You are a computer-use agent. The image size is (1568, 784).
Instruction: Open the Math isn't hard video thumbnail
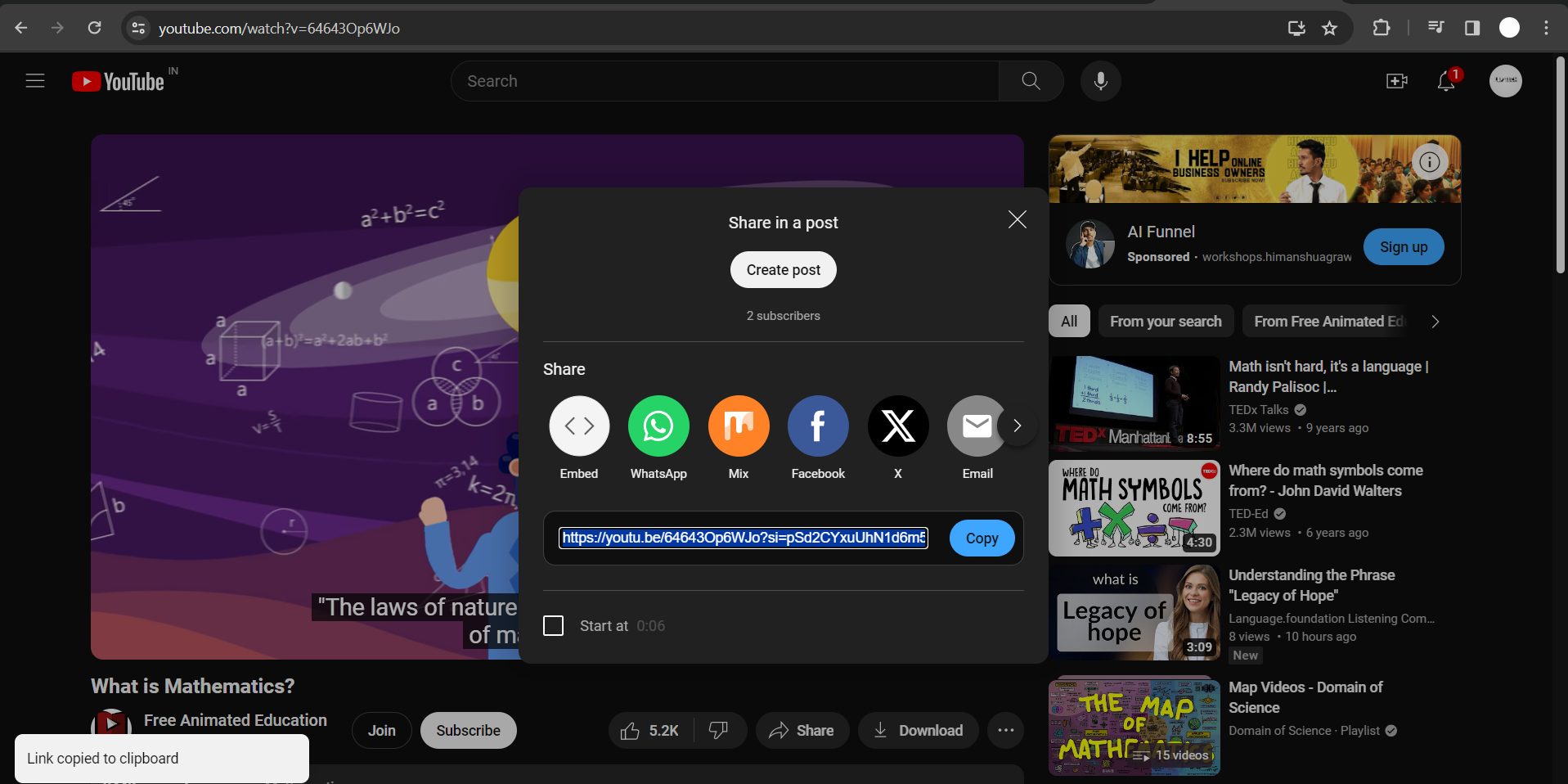coord(1134,403)
